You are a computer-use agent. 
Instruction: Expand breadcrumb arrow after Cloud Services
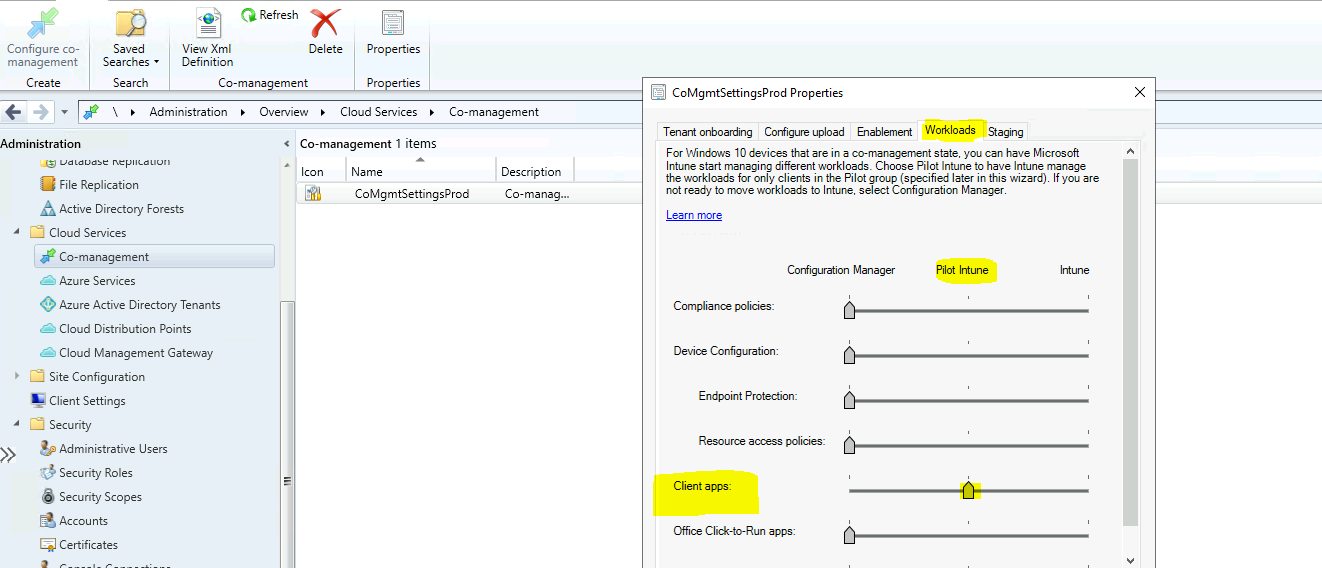(433, 112)
